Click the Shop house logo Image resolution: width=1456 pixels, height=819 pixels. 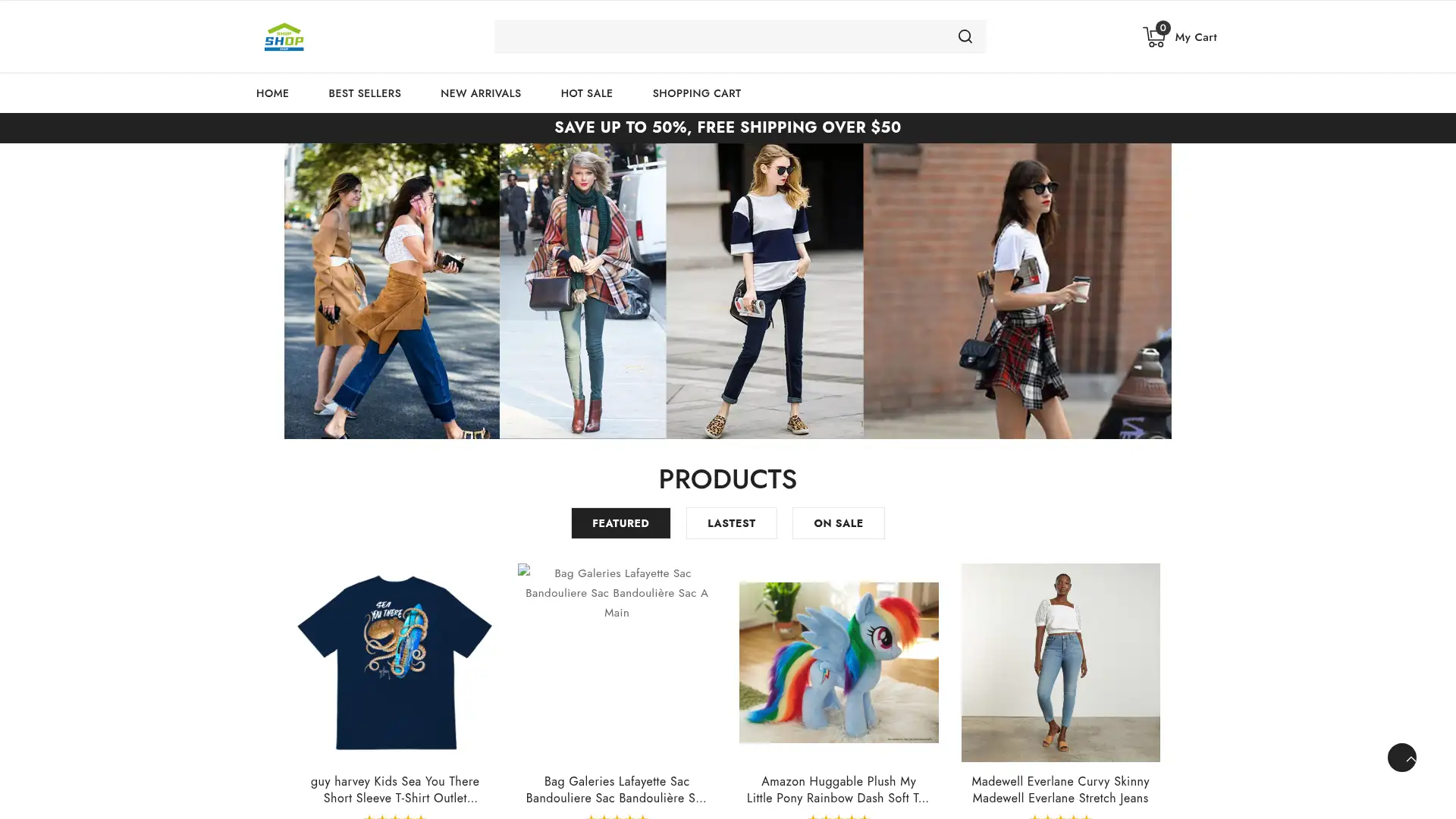click(x=284, y=36)
